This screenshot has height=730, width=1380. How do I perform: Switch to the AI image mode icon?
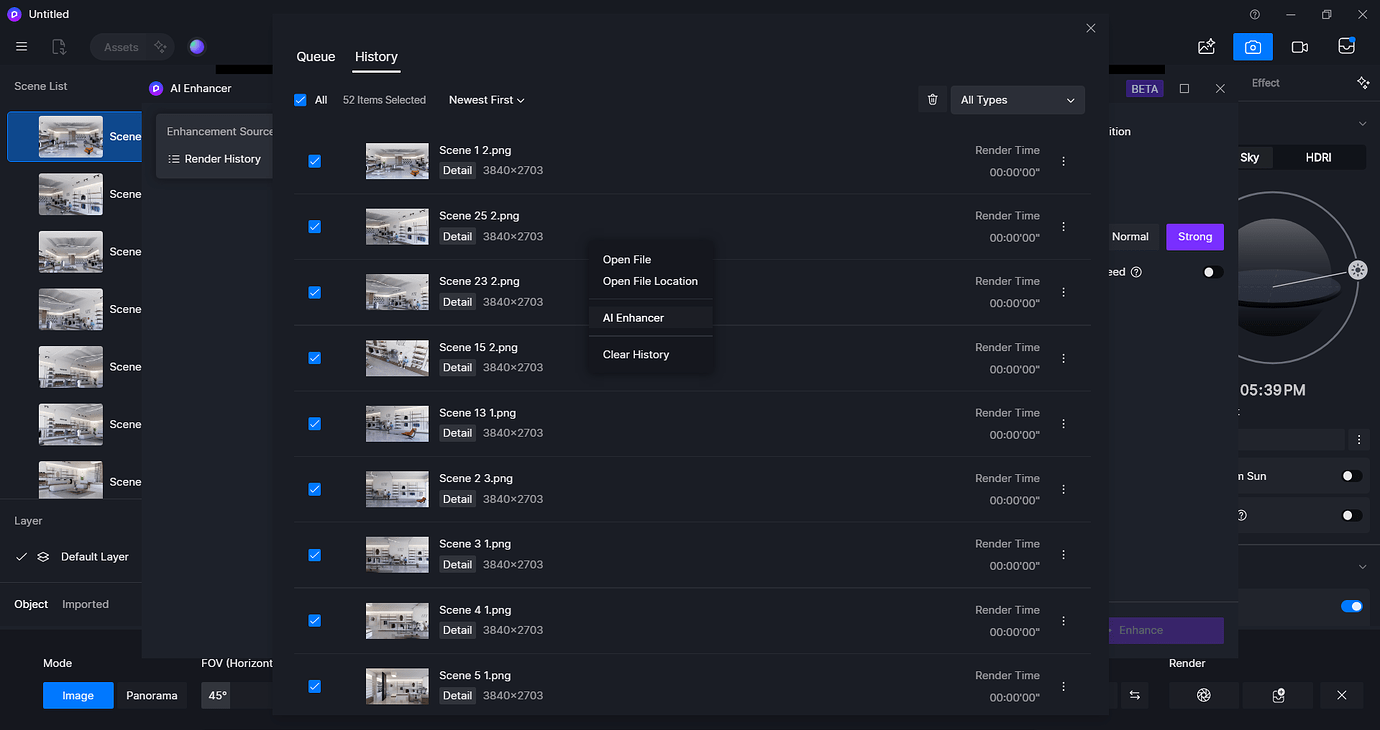(x=1207, y=47)
